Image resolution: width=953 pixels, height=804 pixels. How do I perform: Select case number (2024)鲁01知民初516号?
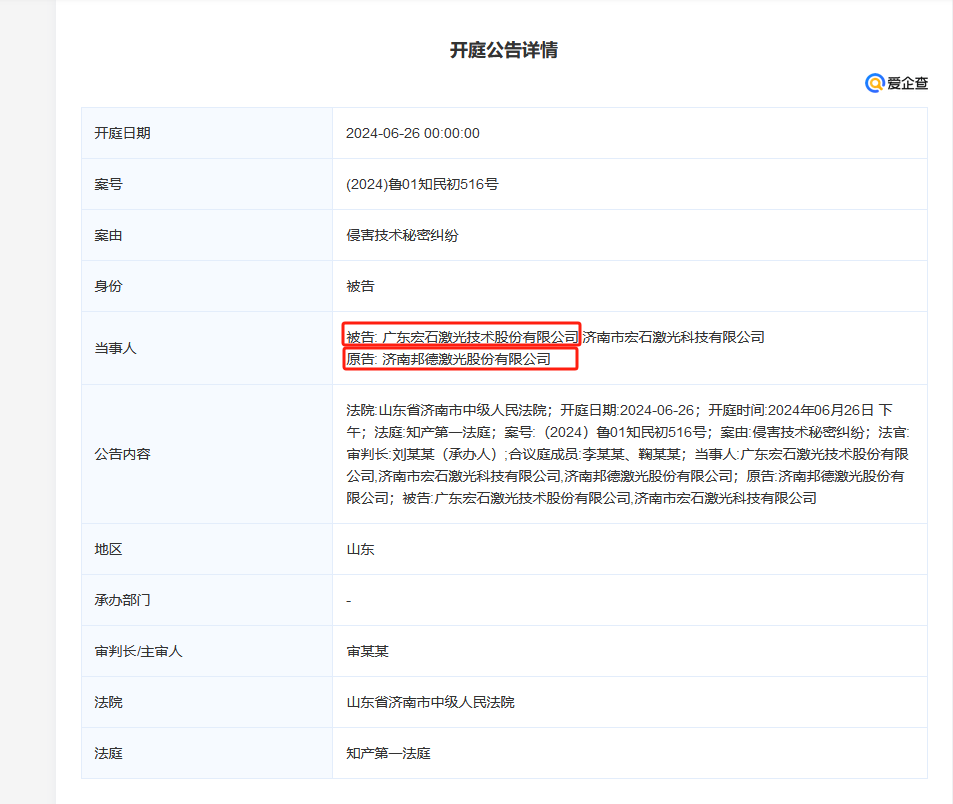(x=422, y=184)
